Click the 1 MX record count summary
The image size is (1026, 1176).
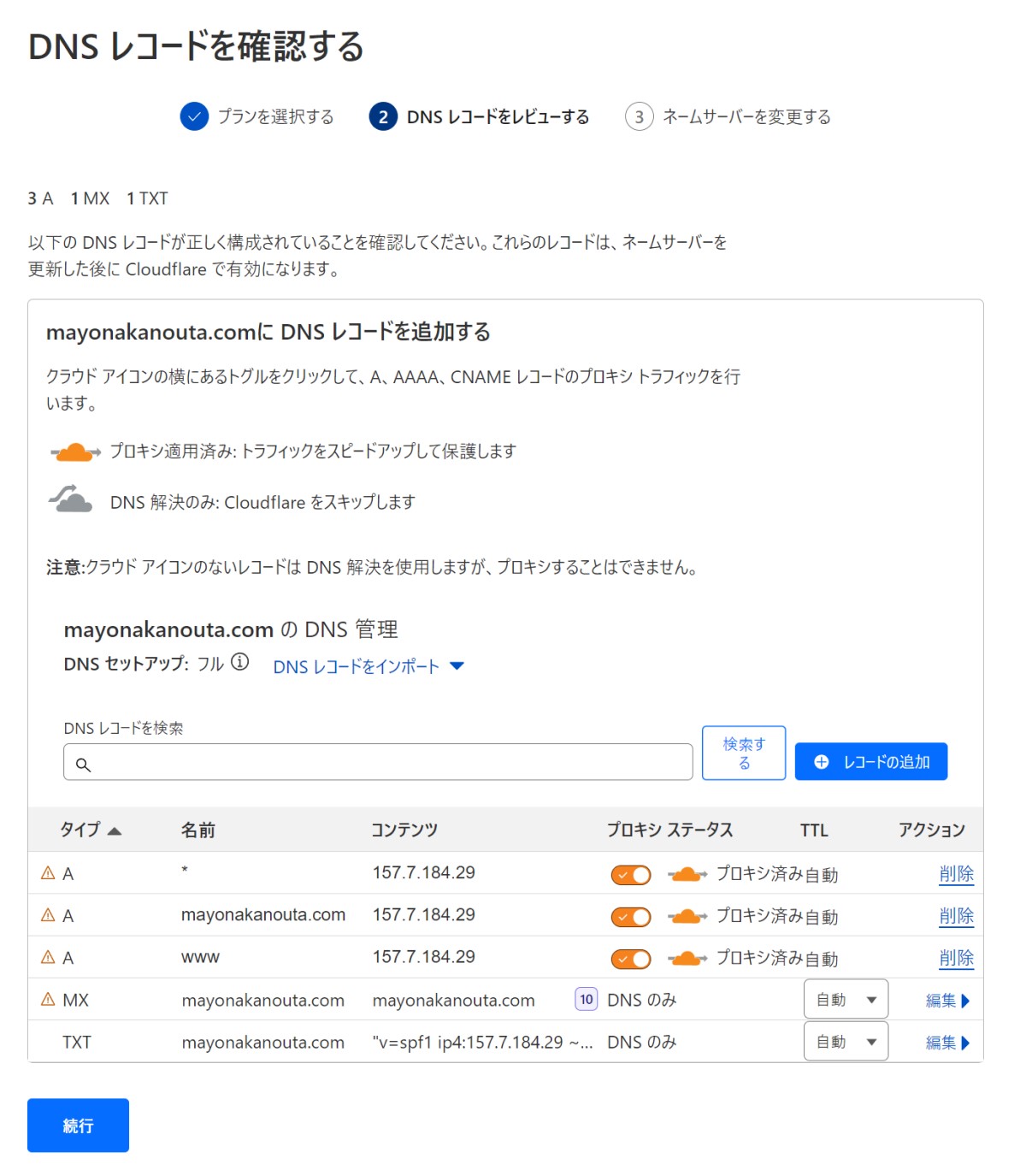pyautogui.click(x=90, y=198)
